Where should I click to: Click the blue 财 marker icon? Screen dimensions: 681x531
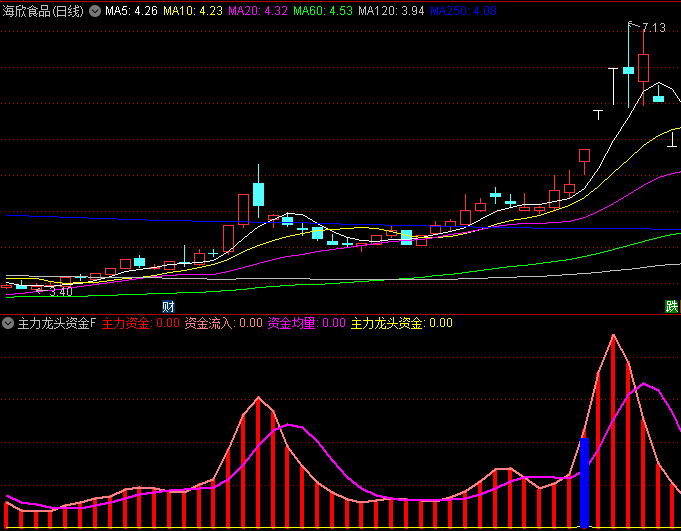168,307
